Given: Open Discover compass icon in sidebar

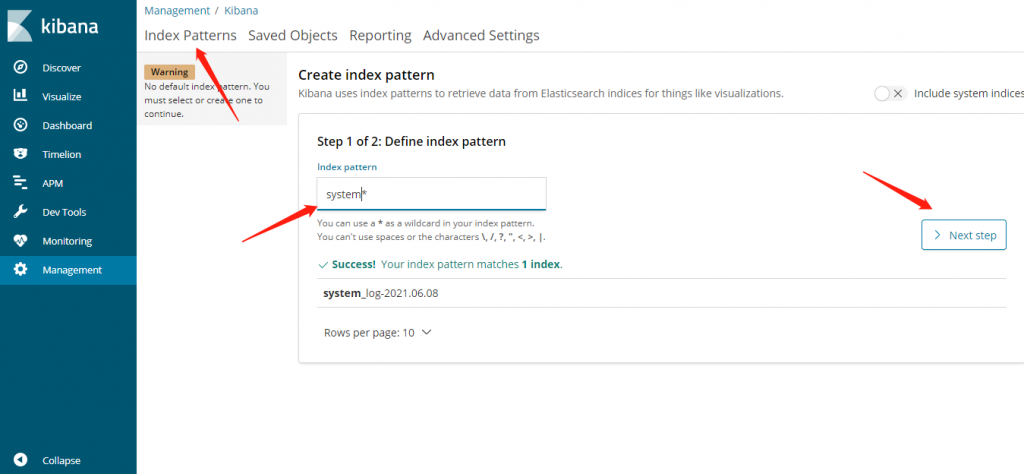Looking at the screenshot, I should click(20, 68).
